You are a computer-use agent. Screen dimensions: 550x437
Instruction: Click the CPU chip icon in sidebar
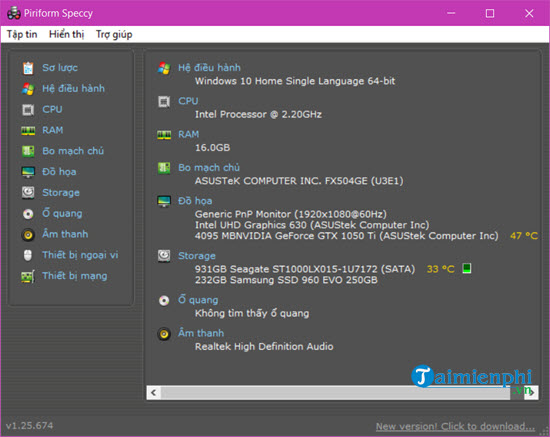pos(28,109)
